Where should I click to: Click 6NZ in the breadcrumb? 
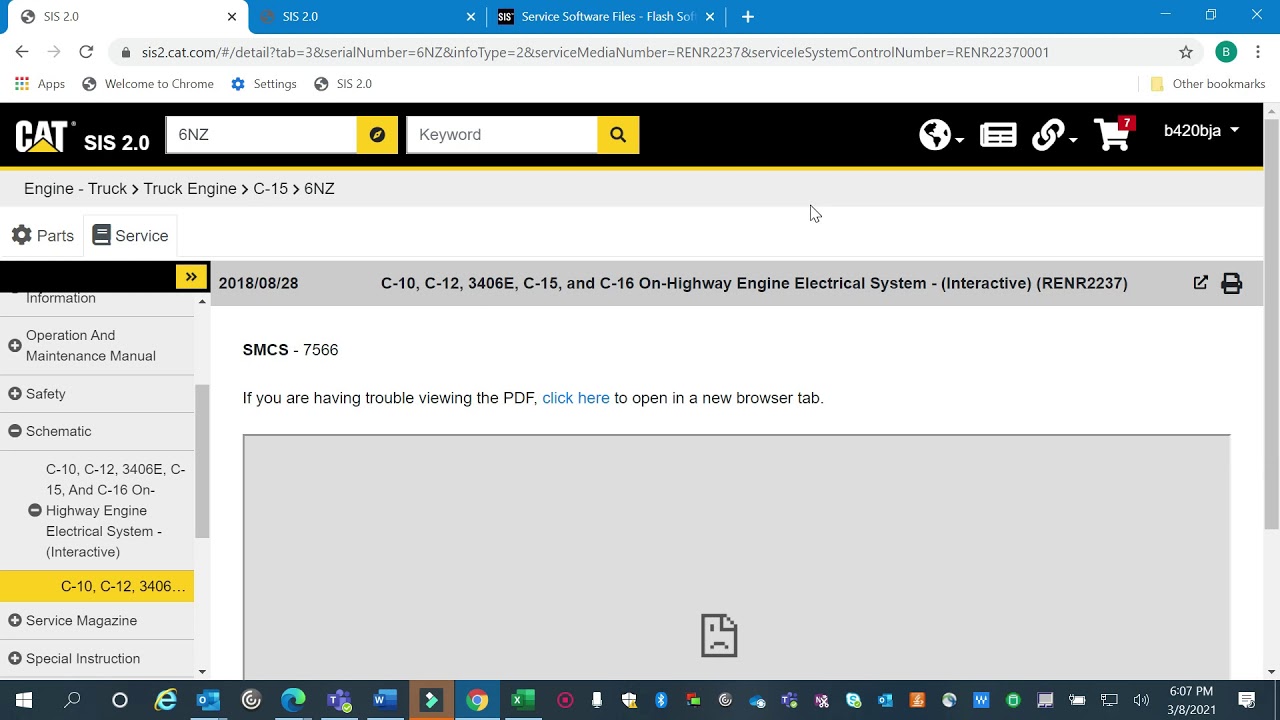pos(319,189)
